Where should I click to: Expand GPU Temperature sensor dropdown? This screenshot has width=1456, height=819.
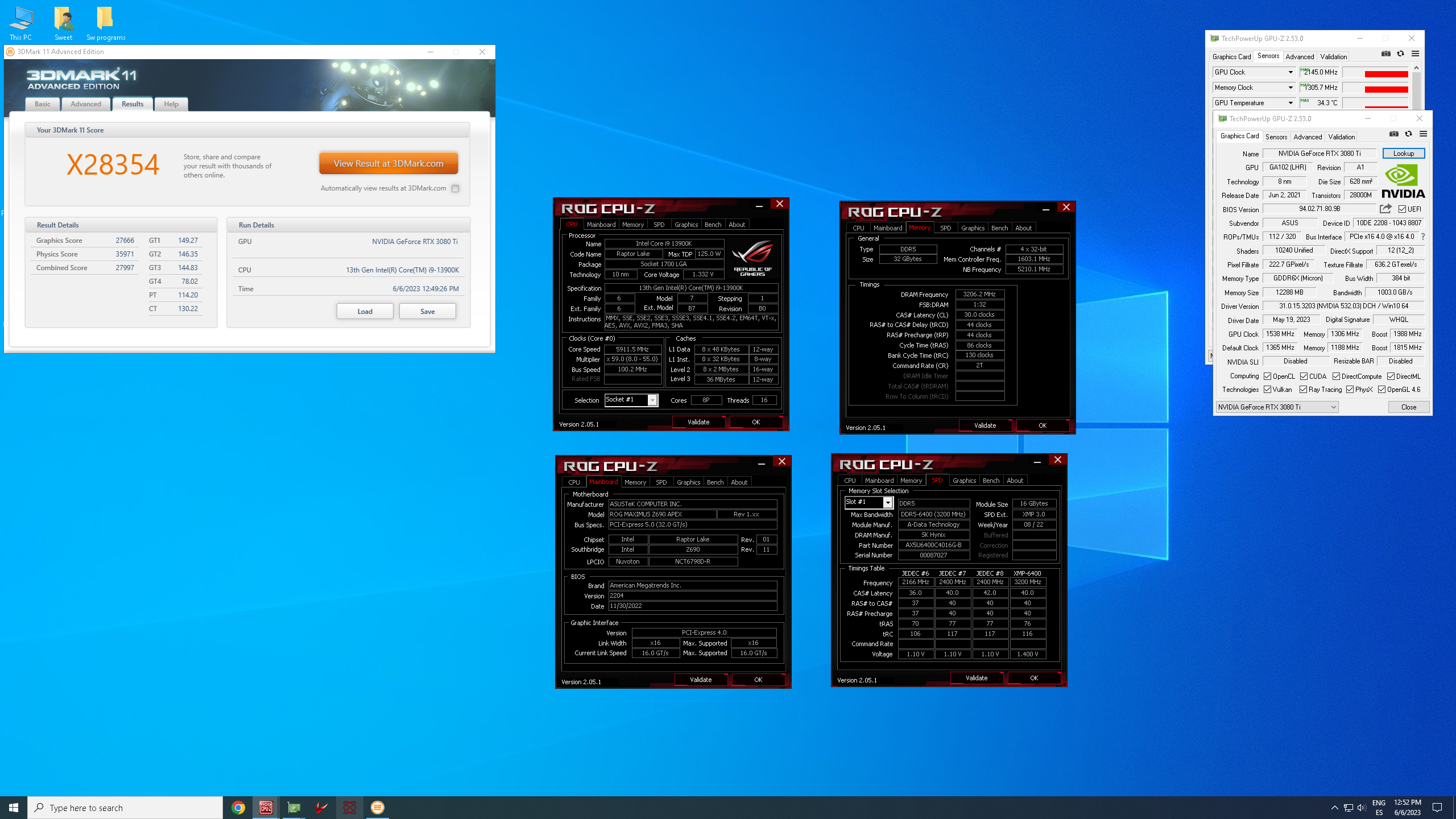point(1290,103)
